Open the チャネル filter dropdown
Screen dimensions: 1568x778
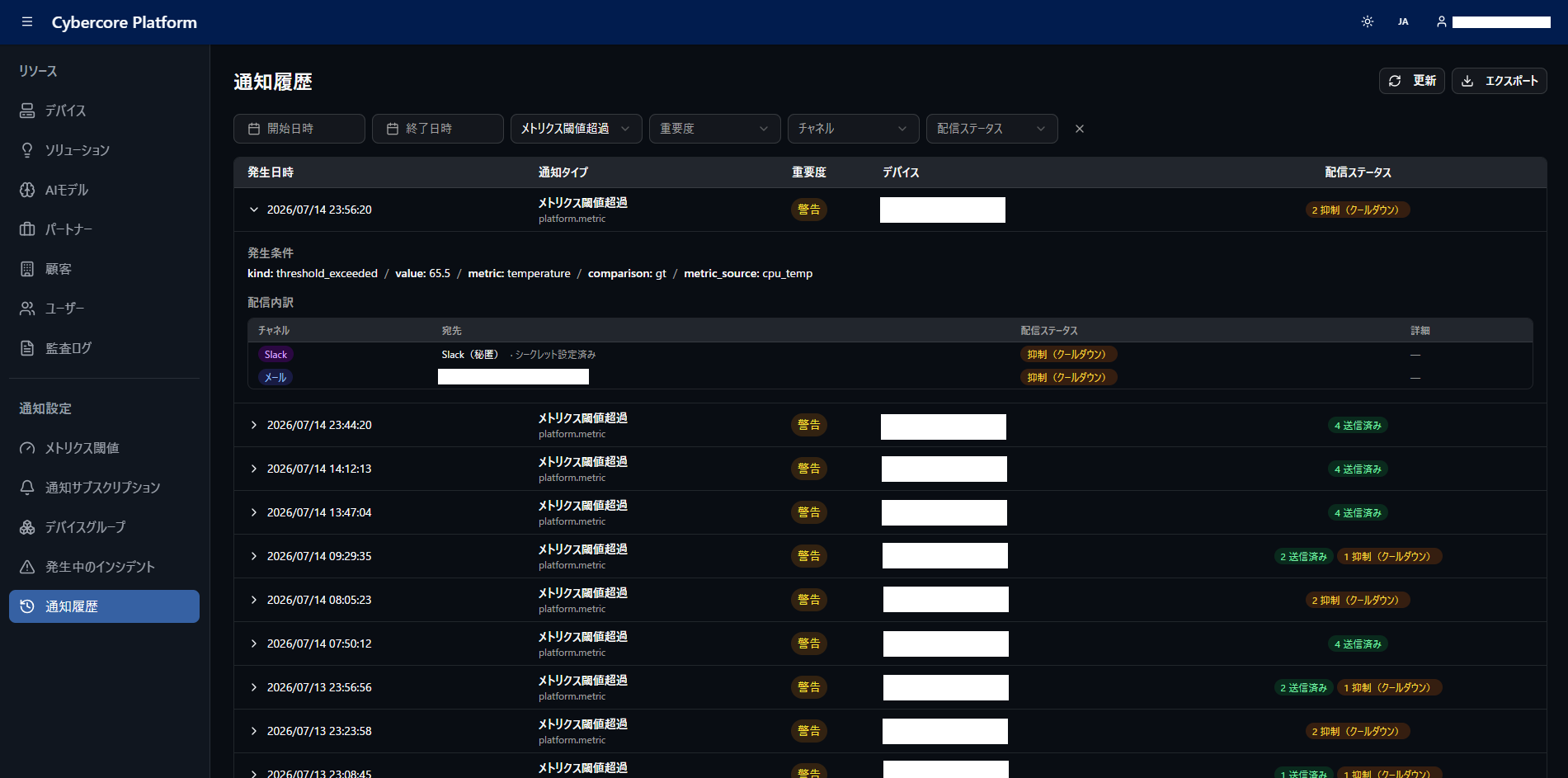coord(854,129)
